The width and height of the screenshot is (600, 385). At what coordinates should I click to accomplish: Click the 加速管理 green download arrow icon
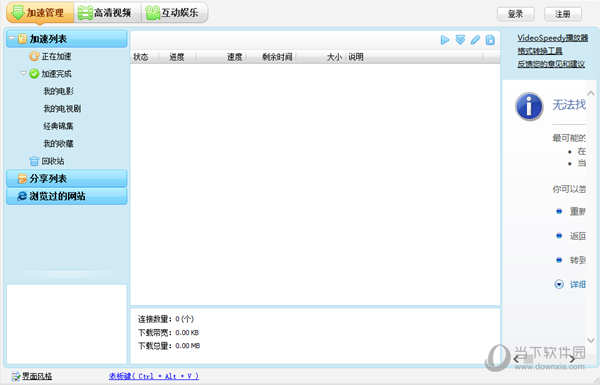click(18, 12)
